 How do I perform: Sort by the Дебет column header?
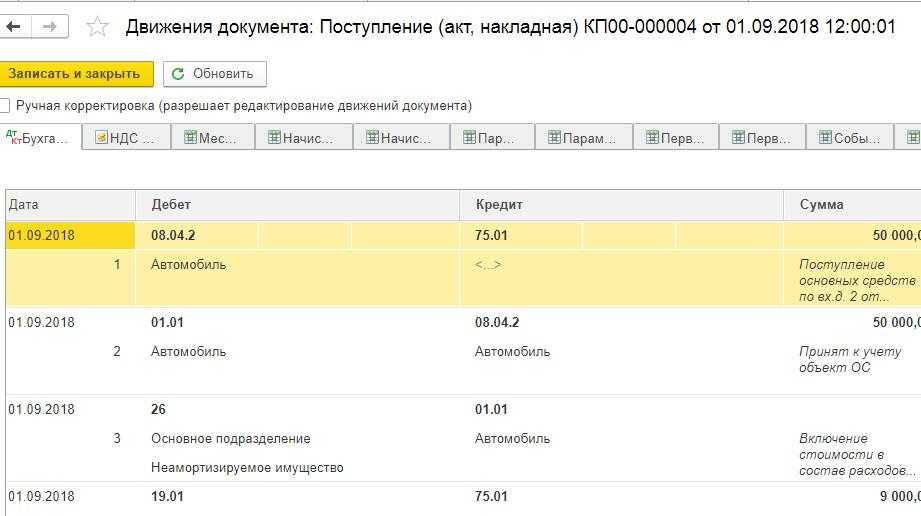(x=171, y=204)
